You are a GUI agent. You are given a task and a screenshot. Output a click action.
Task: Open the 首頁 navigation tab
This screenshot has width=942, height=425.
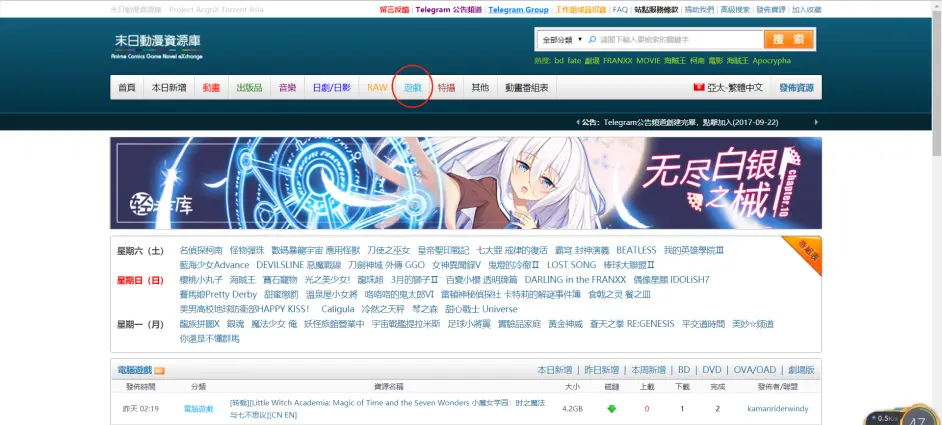click(x=127, y=88)
